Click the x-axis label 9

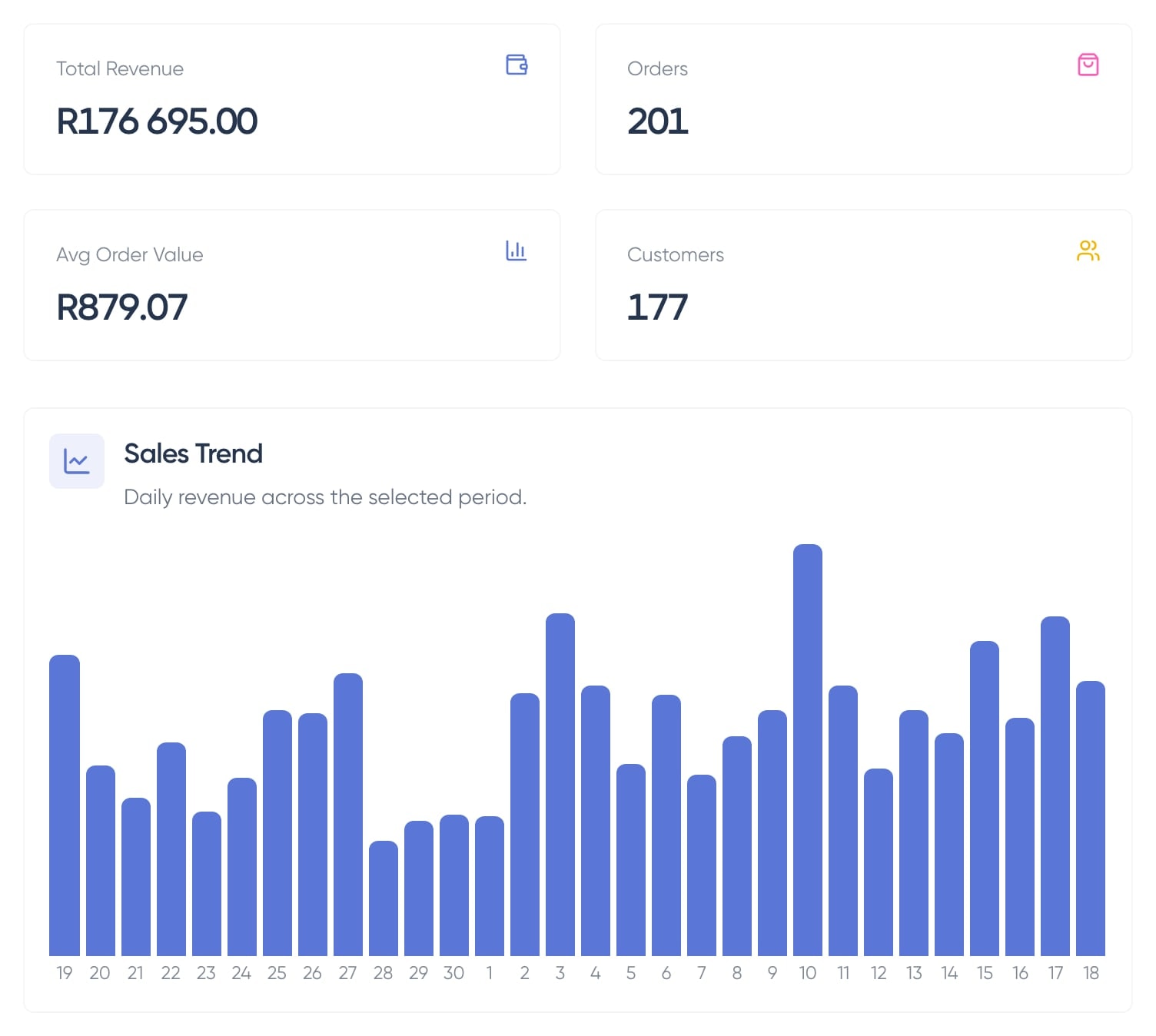[772, 973]
